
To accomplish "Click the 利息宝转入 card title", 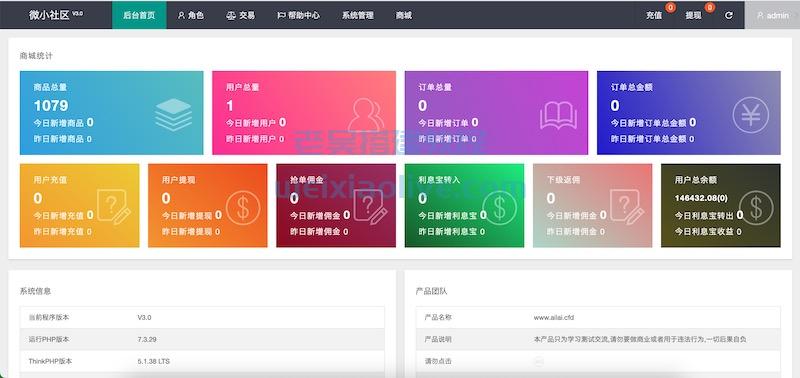I will click(x=439, y=180).
